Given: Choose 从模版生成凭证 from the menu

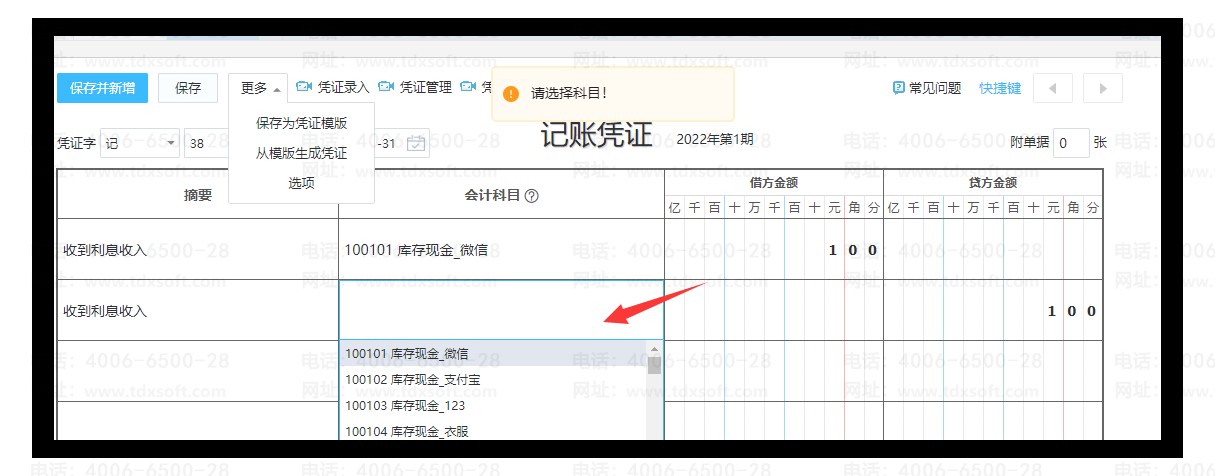Looking at the screenshot, I should click(301, 153).
